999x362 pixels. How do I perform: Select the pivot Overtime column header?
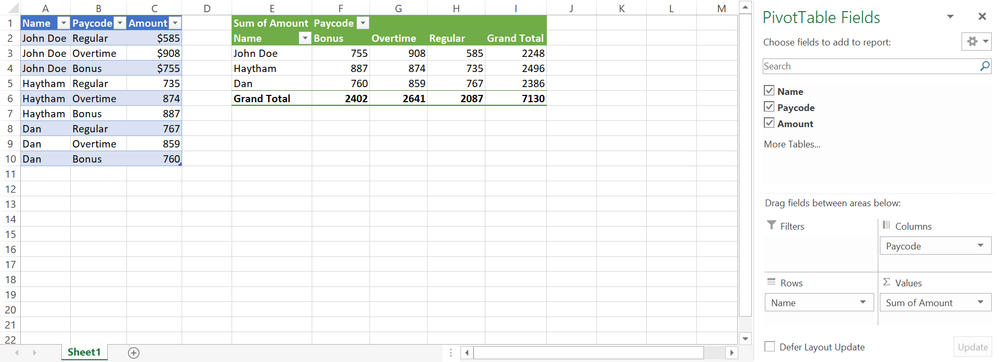(x=398, y=38)
